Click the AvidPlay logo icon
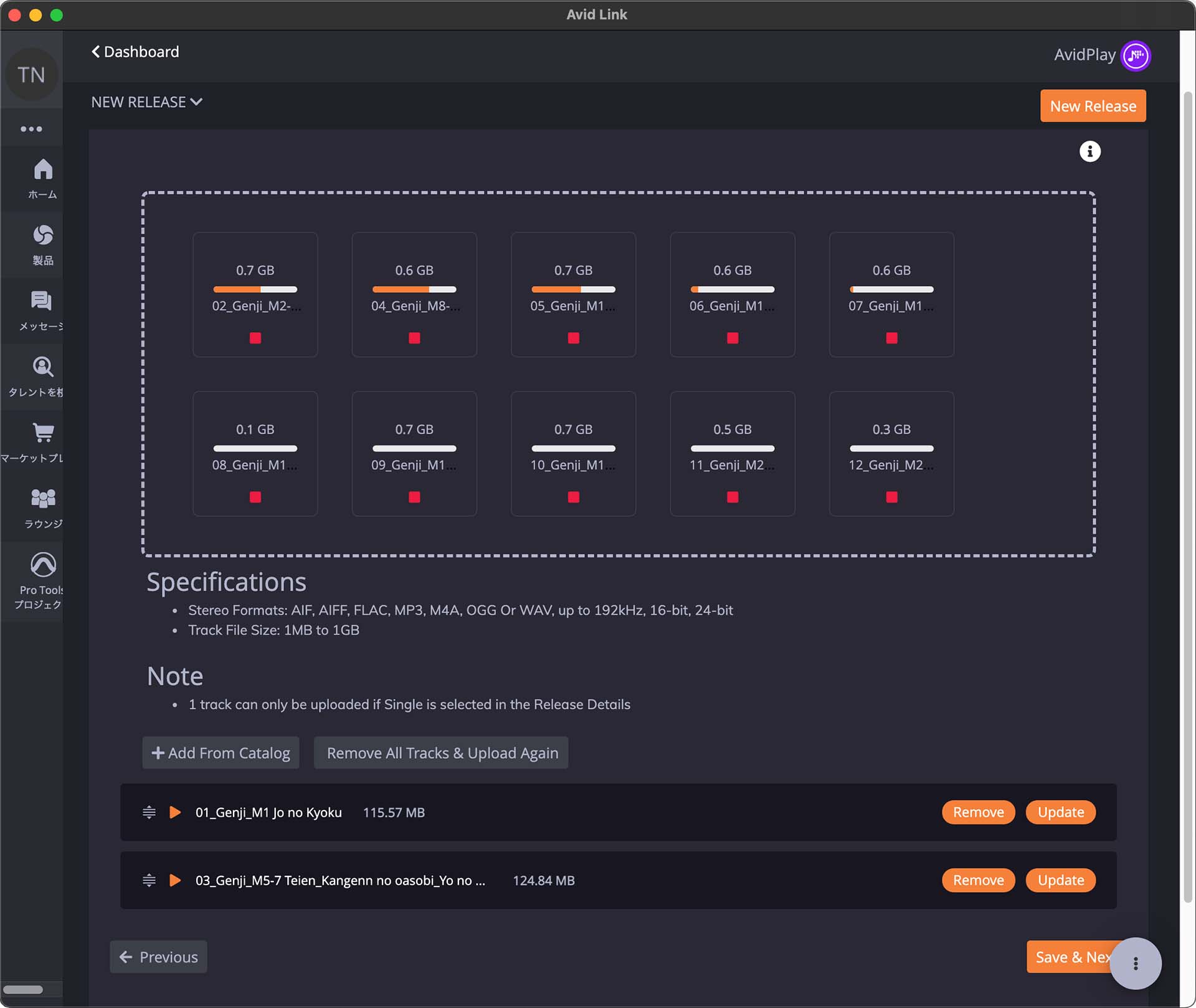This screenshot has height=1008, width=1196. (1135, 56)
